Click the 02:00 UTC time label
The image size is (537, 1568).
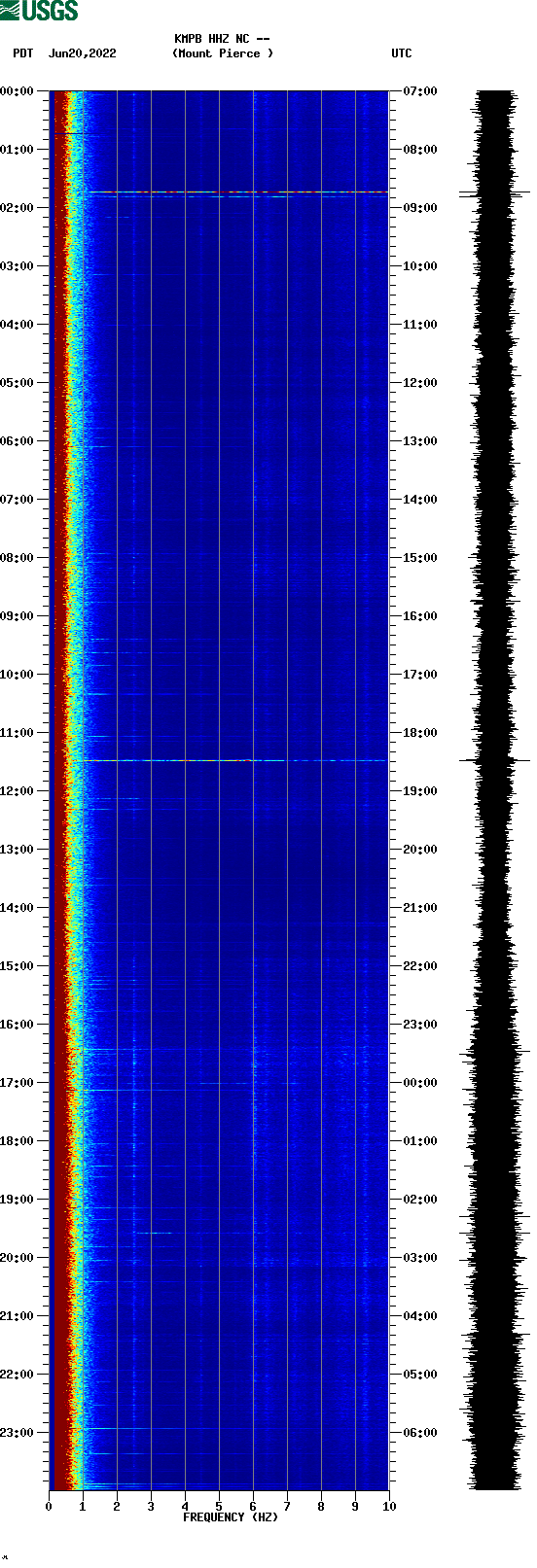420,1200
